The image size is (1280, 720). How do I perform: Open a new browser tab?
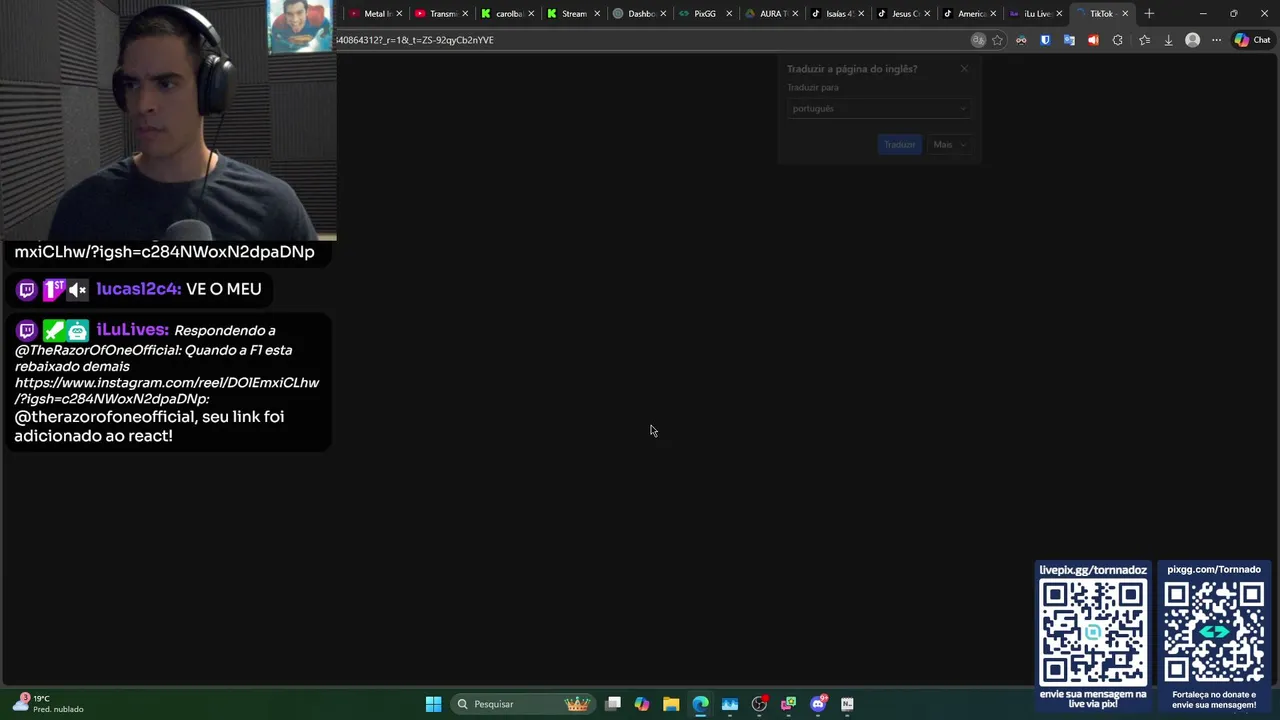click(1149, 14)
